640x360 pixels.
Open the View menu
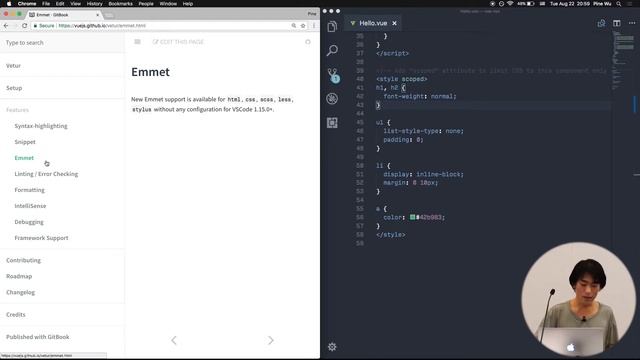point(76,4)
